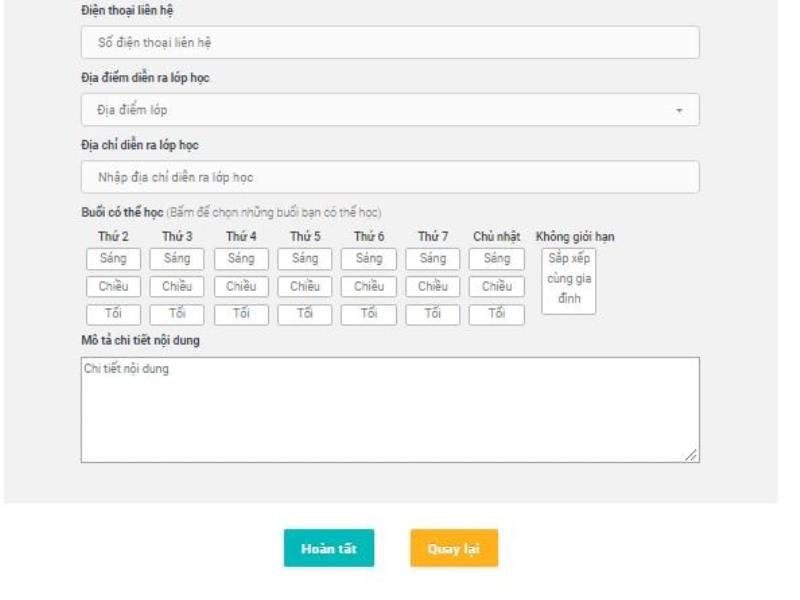Focus the Số điện thoại liên hệ field
The height and width of the screenshot is (600, 800).
390,43
